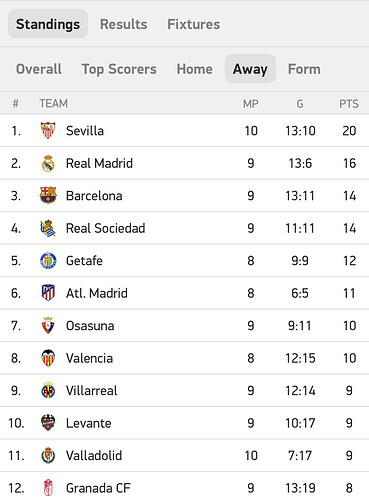This screenshot has width=369, height=500.
Task: Click the Barcelona club crest
Action: pyautogui.click(x=48, y=195)
